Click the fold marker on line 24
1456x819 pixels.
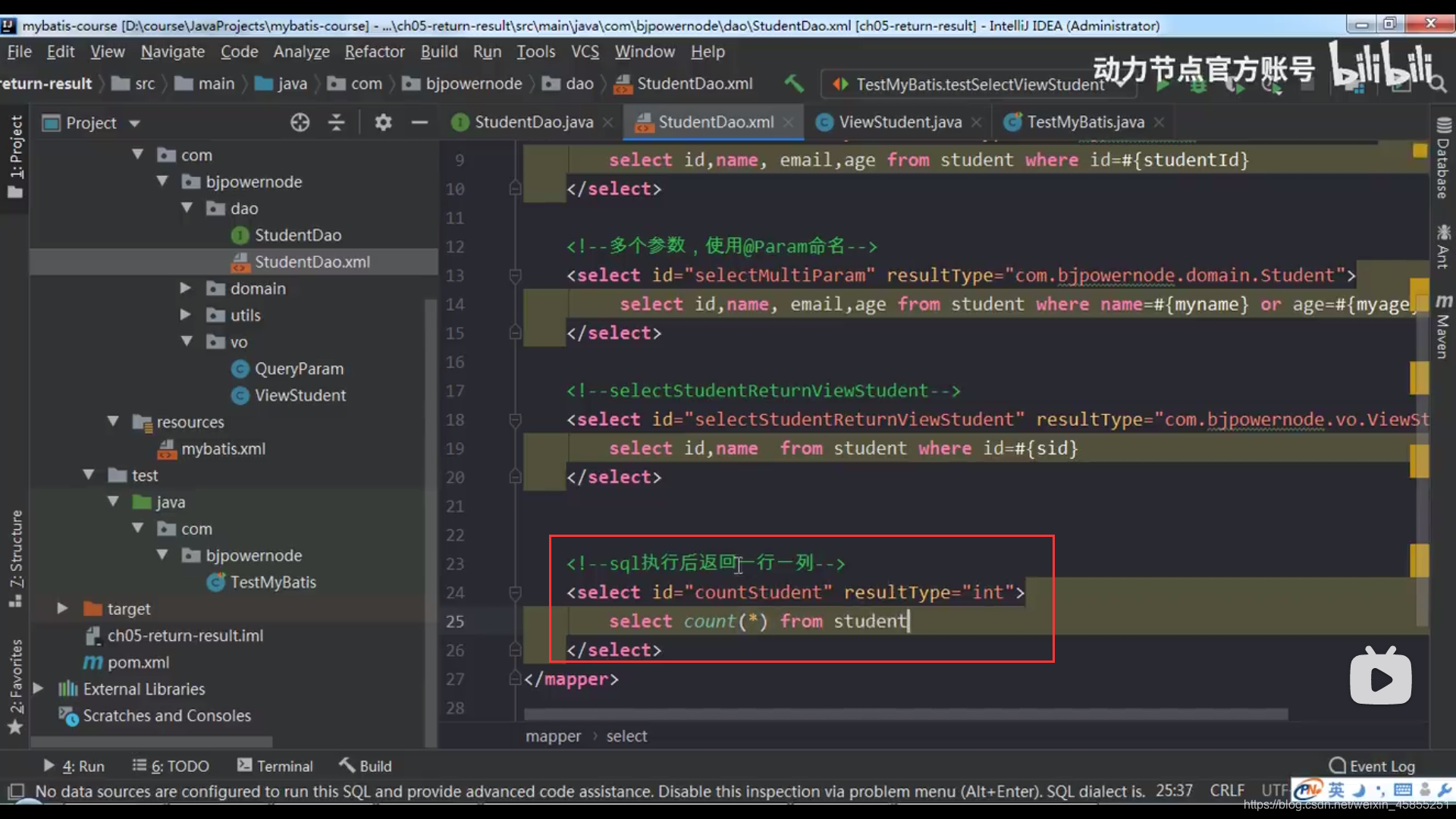[515, 592]
